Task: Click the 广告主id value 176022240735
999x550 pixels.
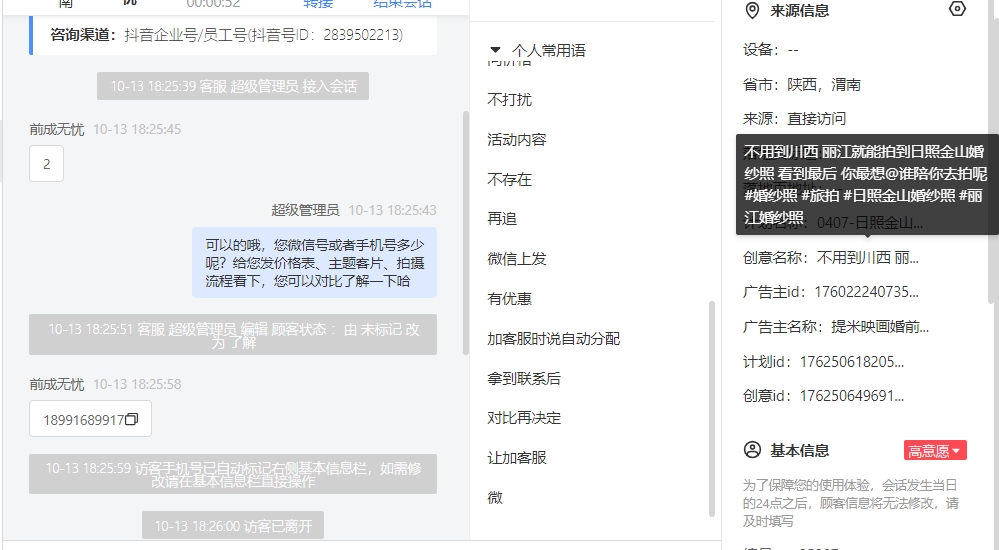Action: click(x=866, y=292)
